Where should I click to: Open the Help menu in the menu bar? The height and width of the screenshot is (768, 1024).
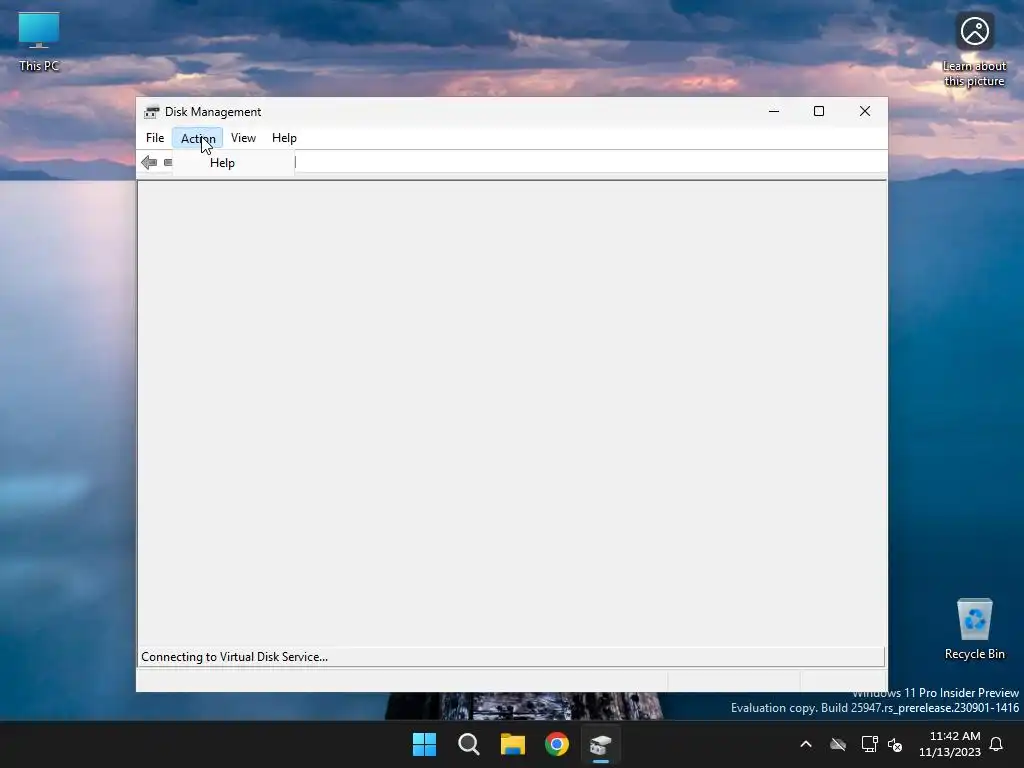click(284, 138)
